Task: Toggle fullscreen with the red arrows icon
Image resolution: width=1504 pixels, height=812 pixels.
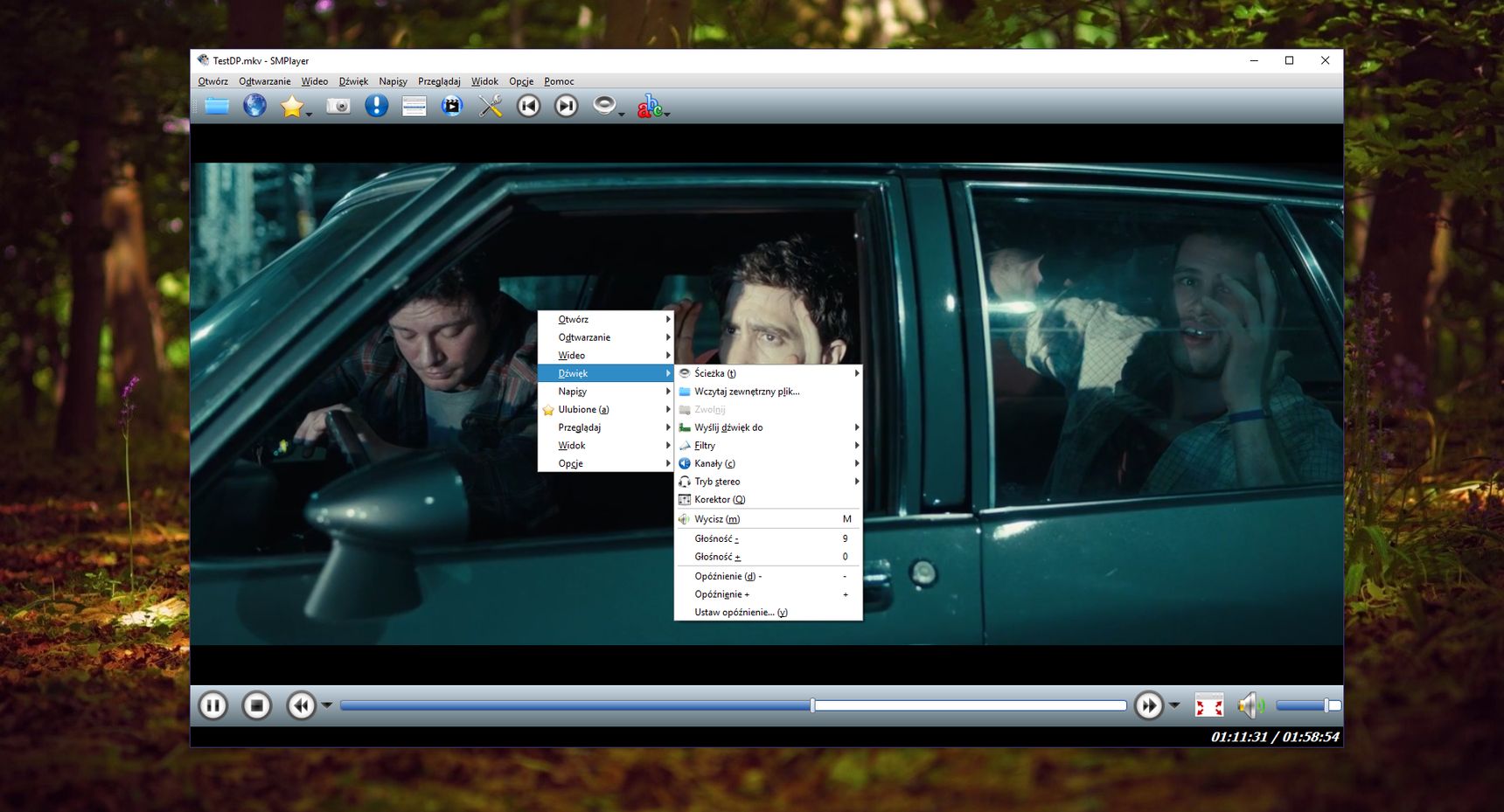Action: (x=1208, y=705)
